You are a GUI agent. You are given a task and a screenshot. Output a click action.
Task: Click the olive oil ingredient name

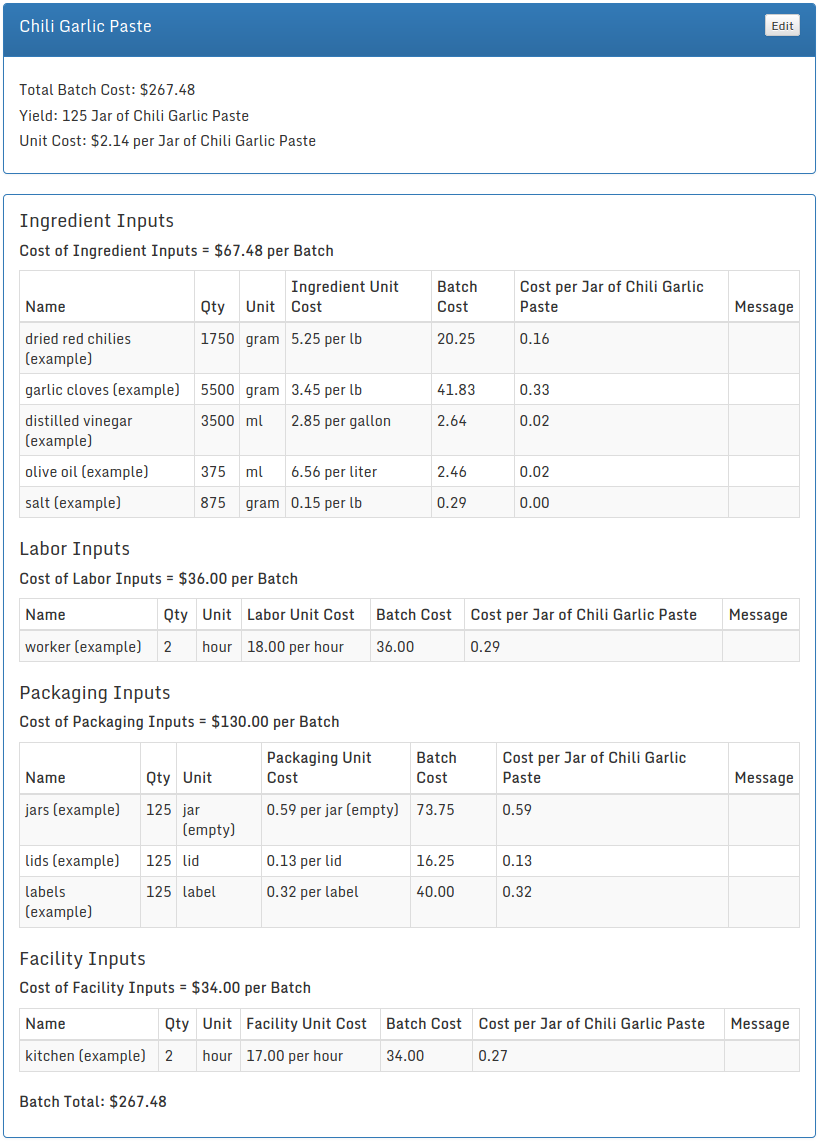click(x=86, y=472)
